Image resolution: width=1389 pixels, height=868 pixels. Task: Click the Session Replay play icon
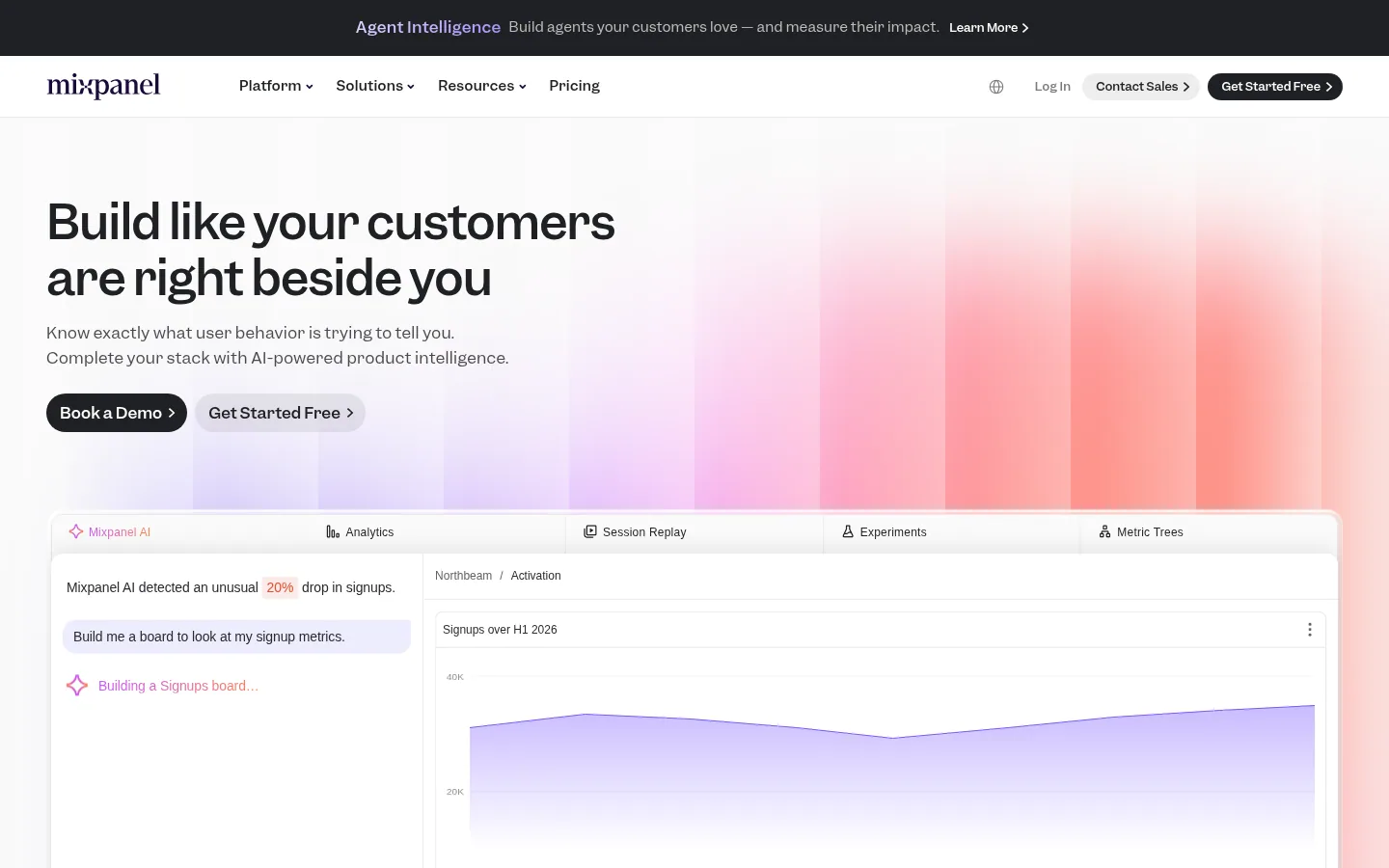click(590, 531)
